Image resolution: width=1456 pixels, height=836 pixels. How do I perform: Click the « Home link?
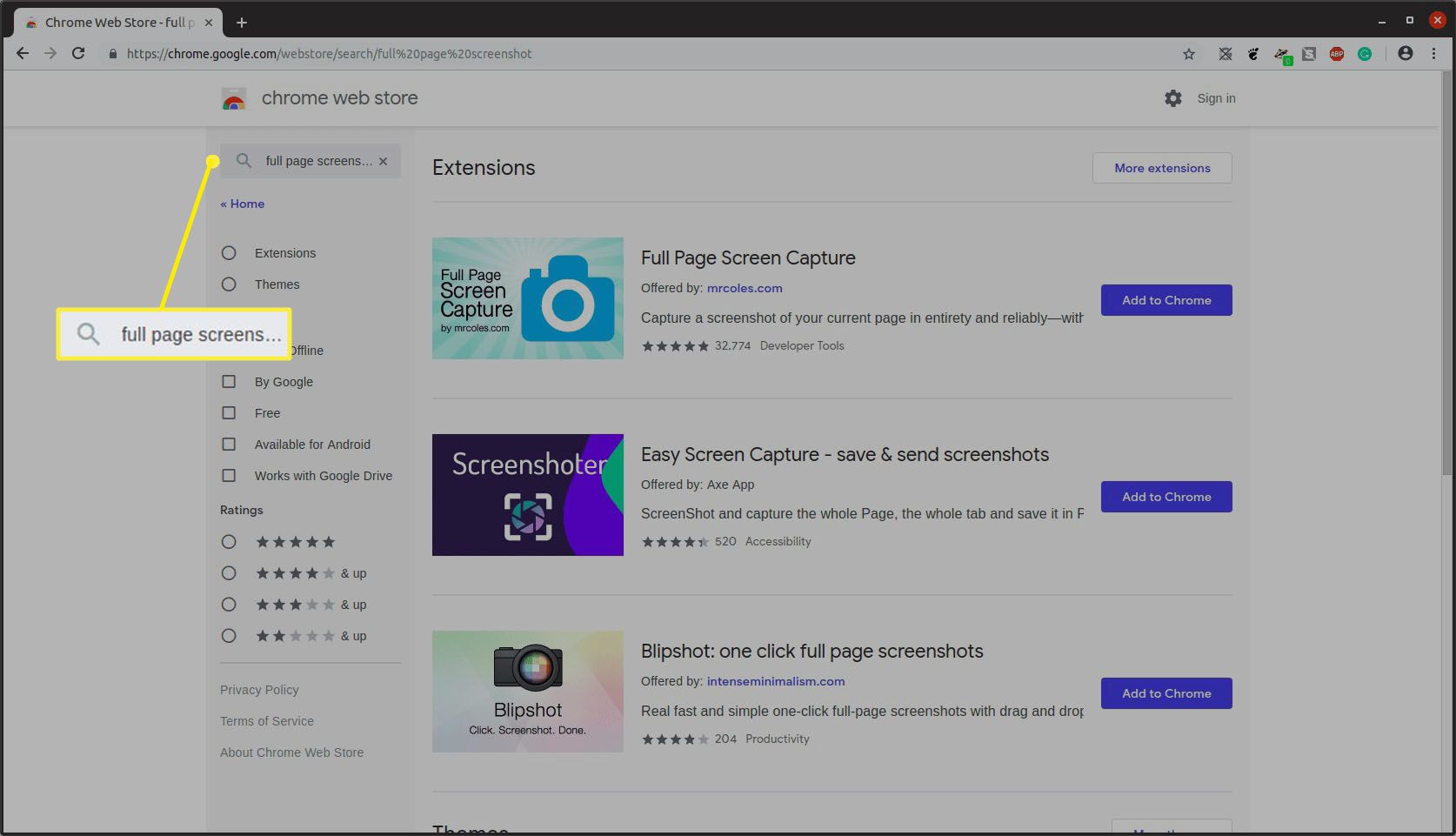(243, 204)
